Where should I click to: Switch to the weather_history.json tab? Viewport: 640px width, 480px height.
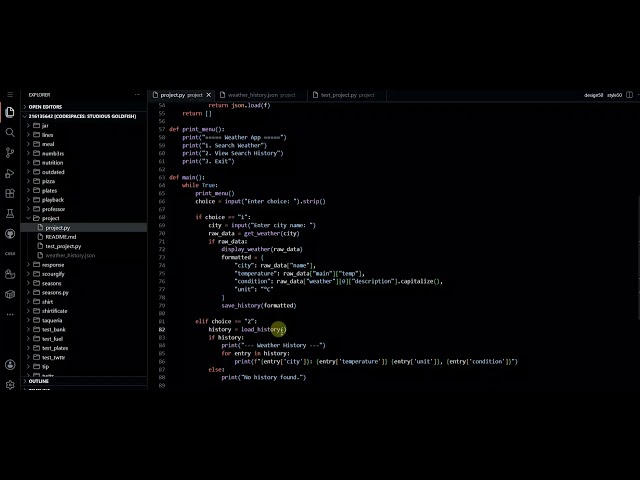coord(261,95)
